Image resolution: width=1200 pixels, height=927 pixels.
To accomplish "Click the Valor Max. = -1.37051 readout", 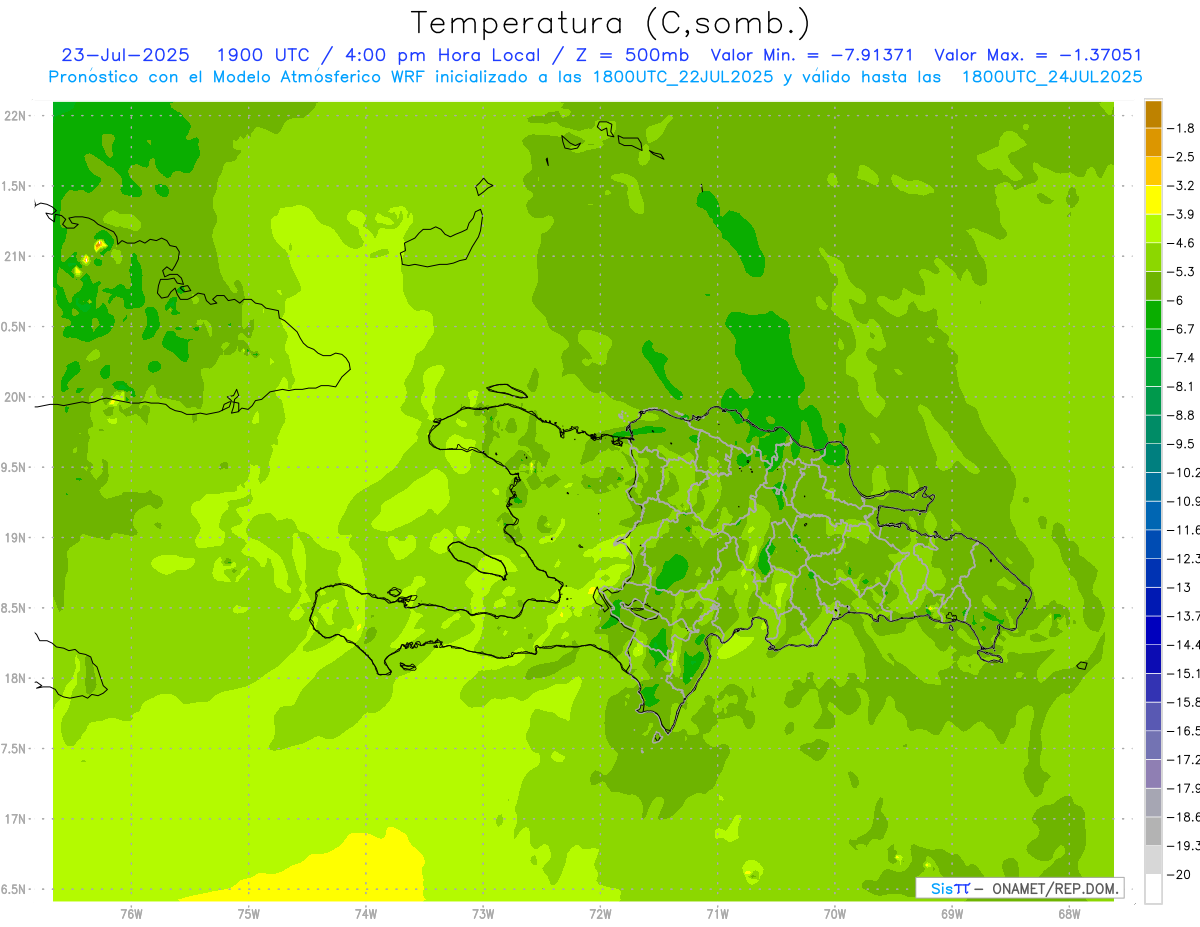I will pyautogui.click(x=1037, y=55).
